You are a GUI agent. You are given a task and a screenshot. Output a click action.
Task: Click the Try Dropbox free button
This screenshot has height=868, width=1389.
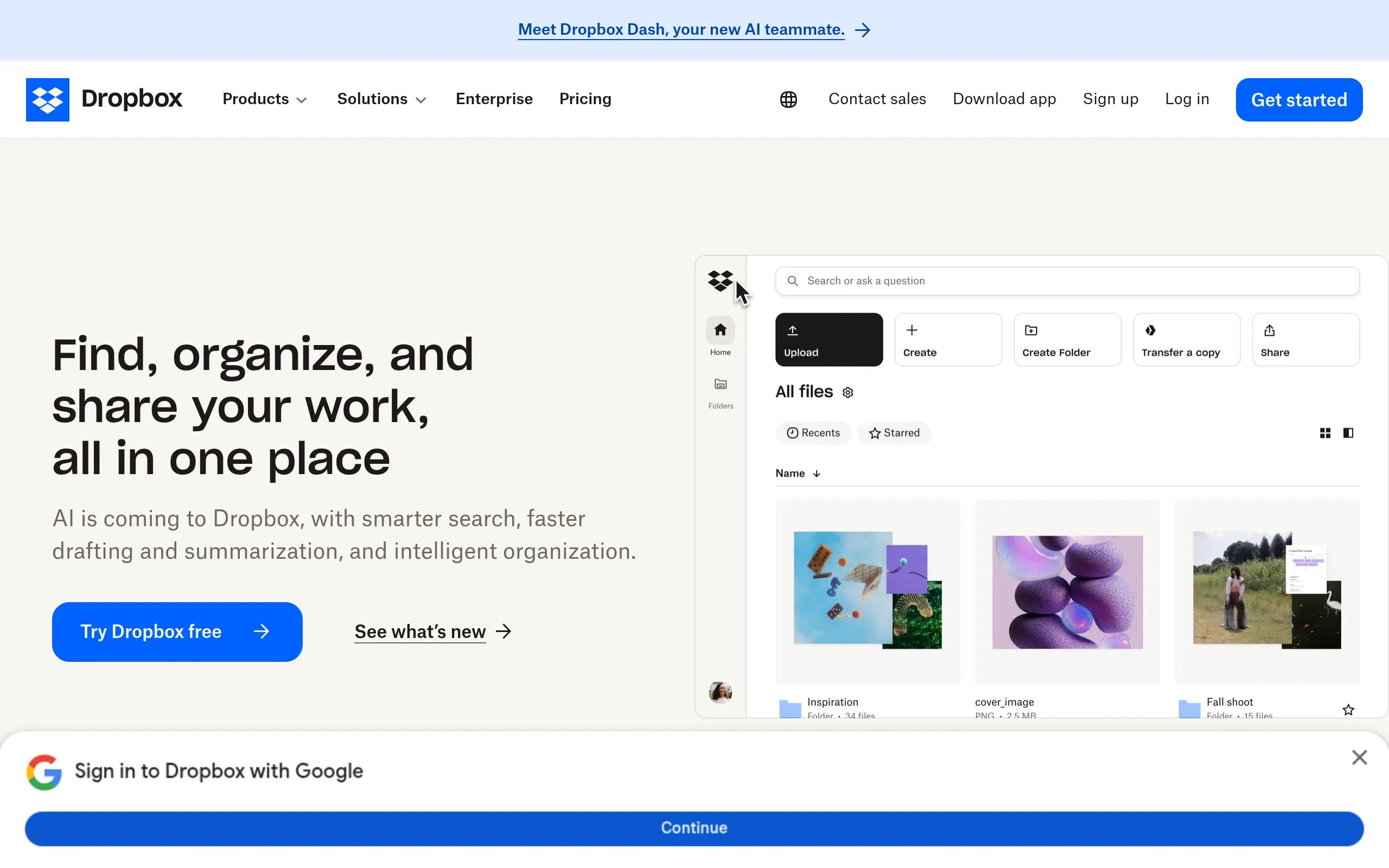point(177,631)
